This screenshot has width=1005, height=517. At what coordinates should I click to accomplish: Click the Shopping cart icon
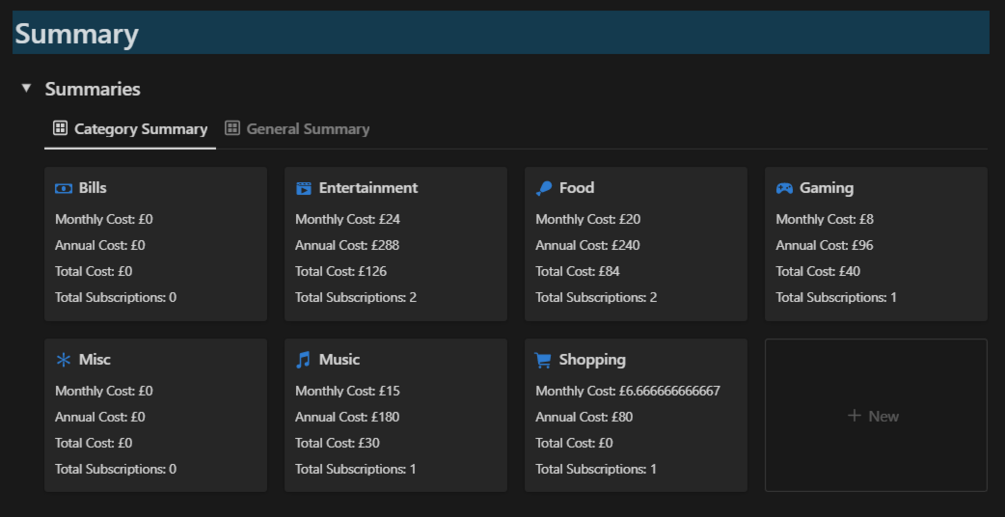543,360
